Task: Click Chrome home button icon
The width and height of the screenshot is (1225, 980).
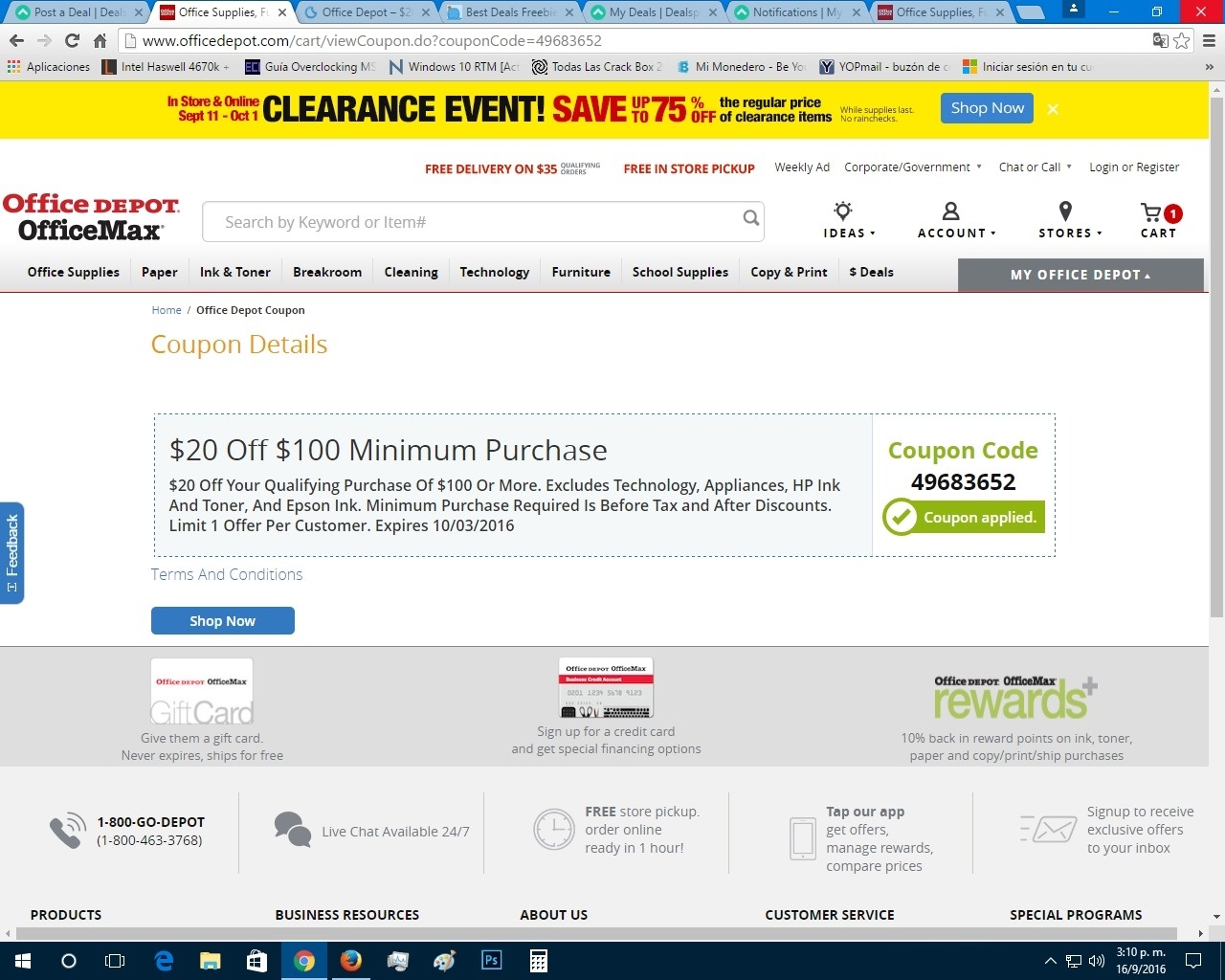Action: (100, 40)
